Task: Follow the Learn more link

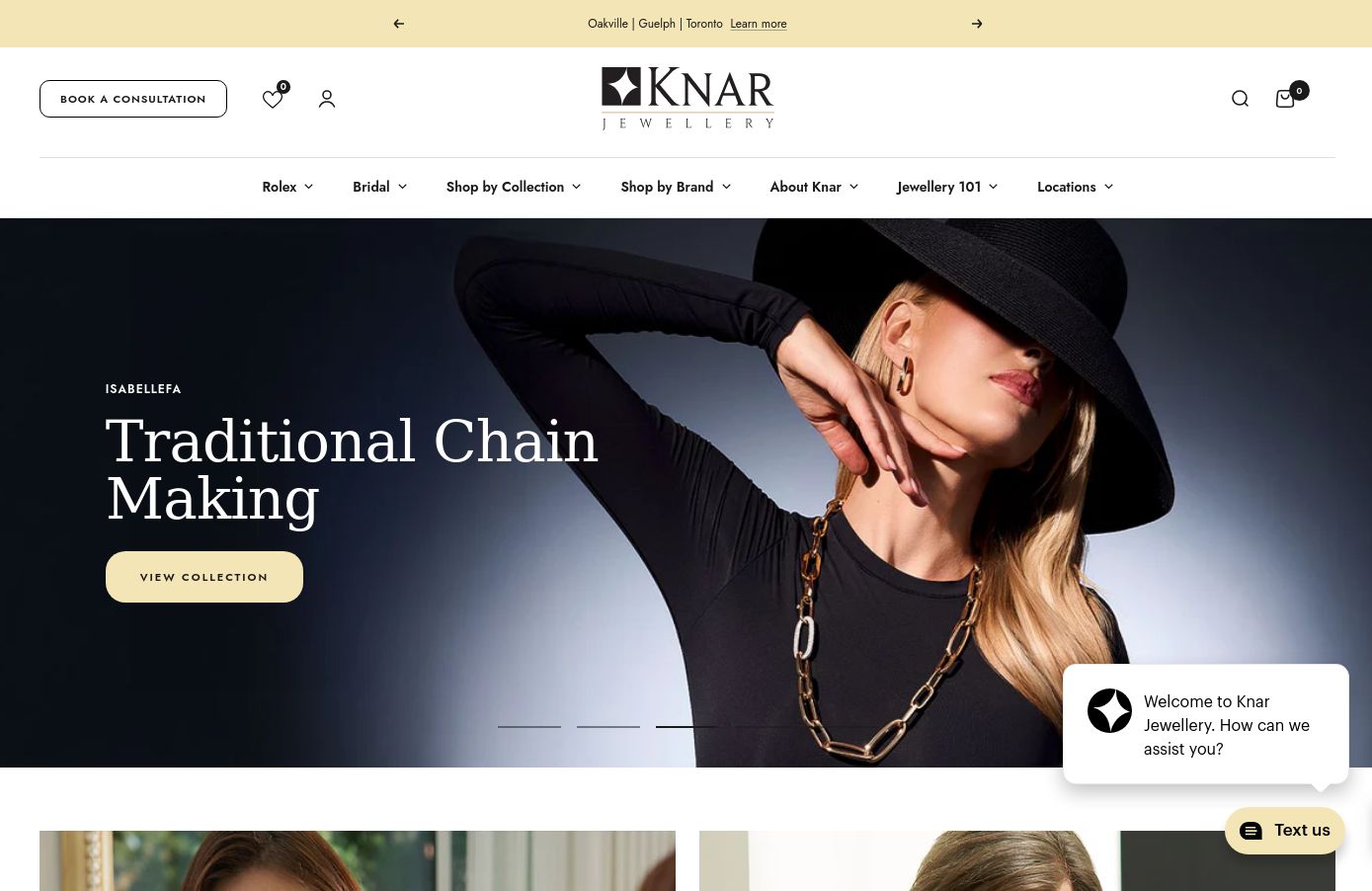Action: click(x=759, y=24)
